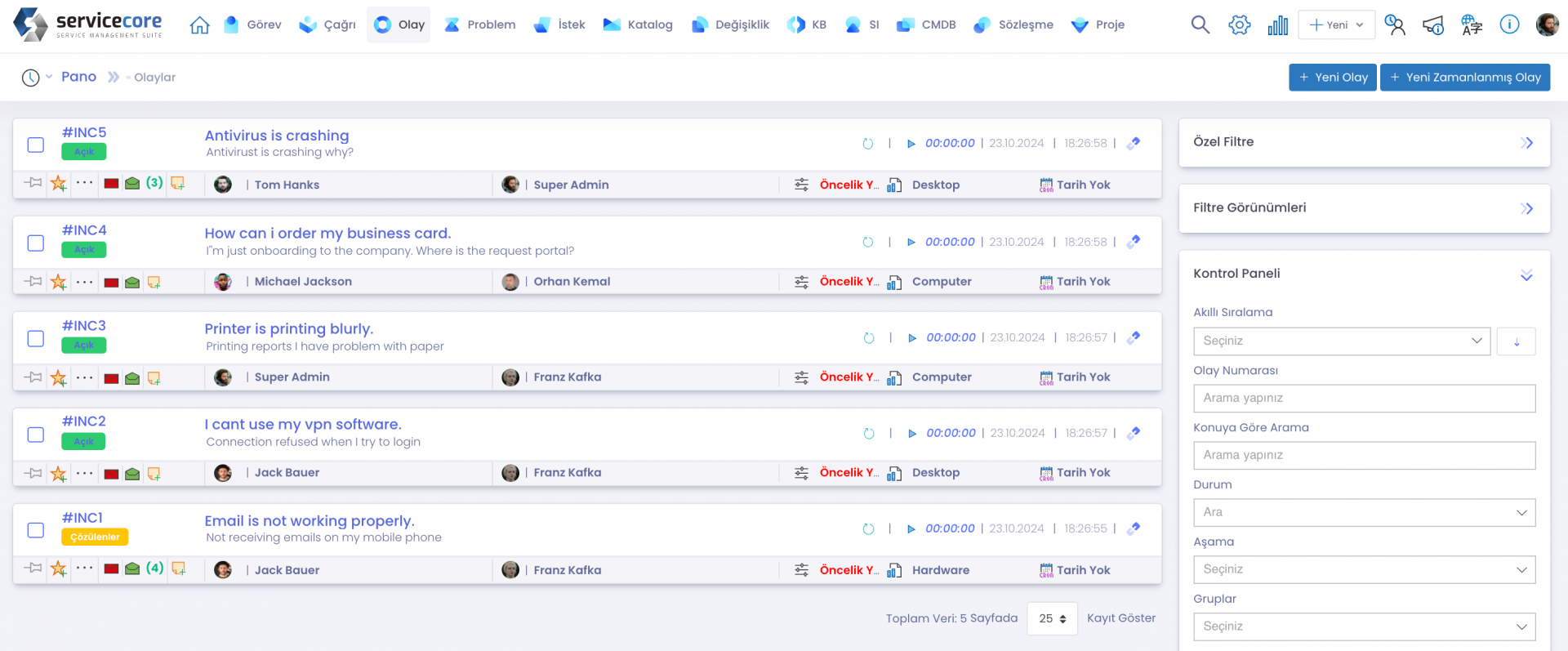This screenshot has height=651, width=1568.
Task: Click the search magnifier icon in top bar
Action: (x=1200, y=25)
